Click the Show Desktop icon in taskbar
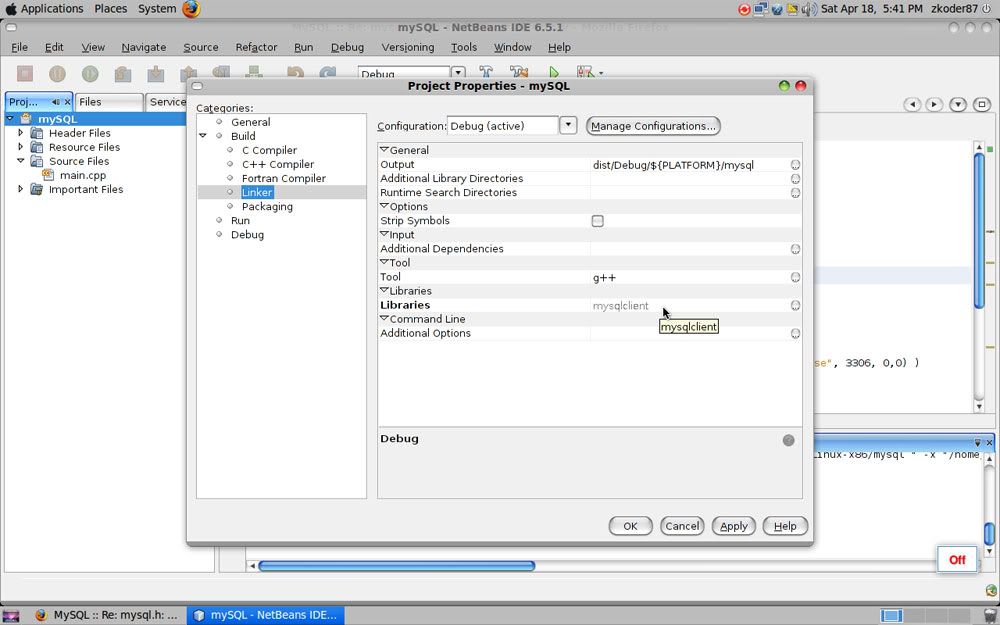 tap(11, 615)
